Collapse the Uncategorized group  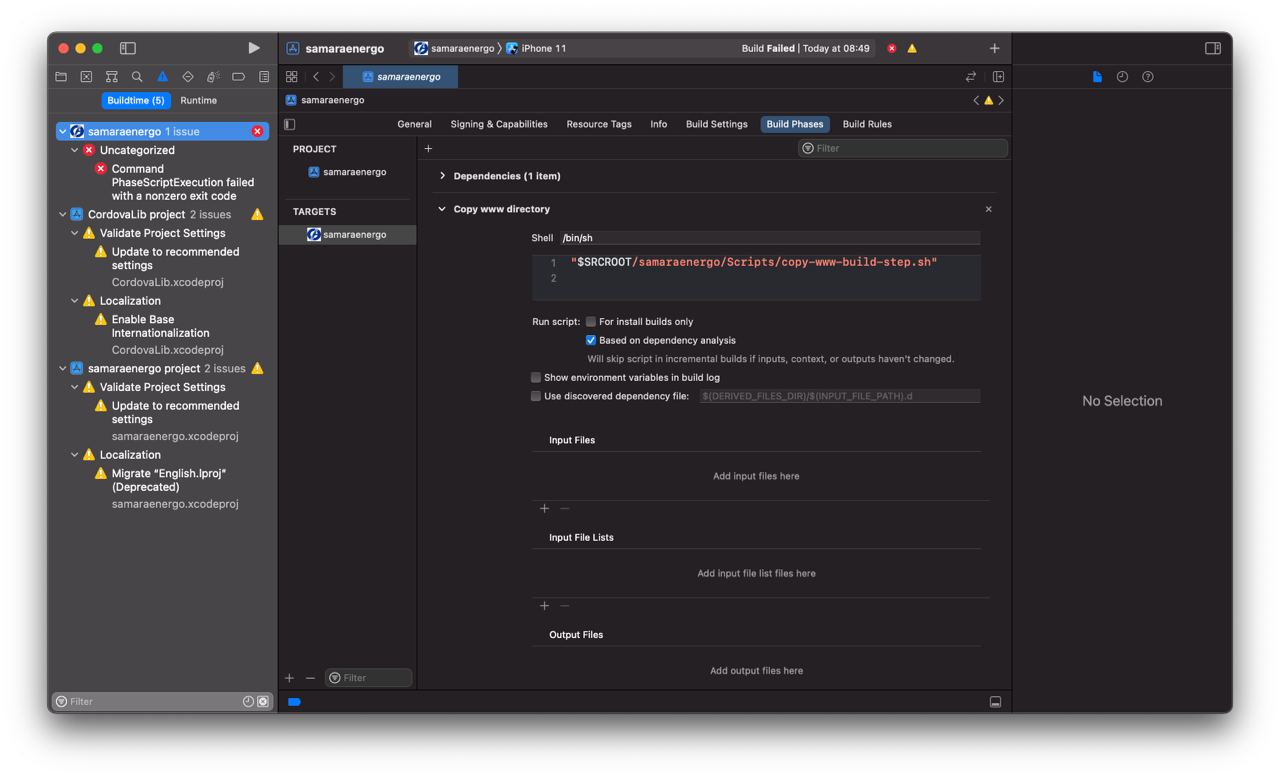coord(75,150)
